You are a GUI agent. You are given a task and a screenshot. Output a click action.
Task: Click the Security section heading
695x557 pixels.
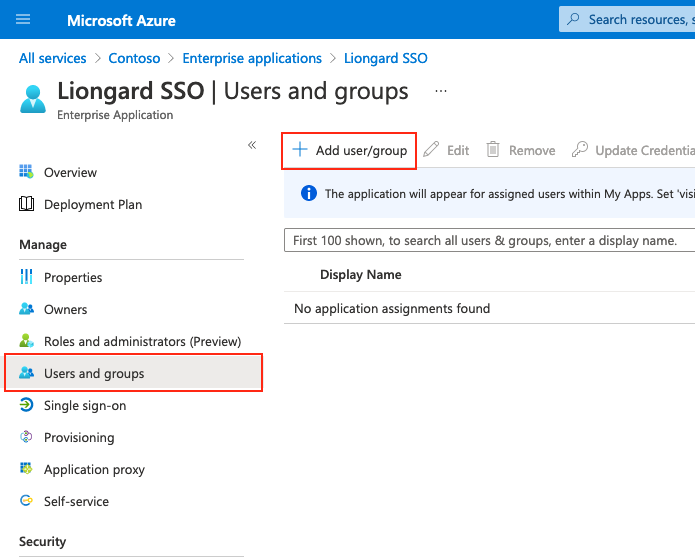(43, 541)
